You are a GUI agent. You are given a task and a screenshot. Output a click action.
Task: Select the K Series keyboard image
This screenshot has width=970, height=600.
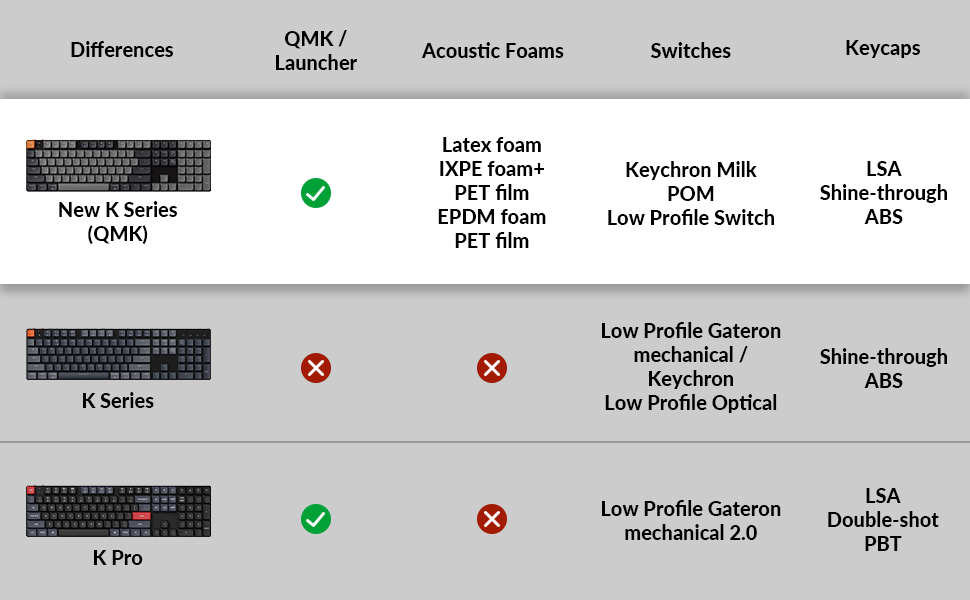coord(118,354)
